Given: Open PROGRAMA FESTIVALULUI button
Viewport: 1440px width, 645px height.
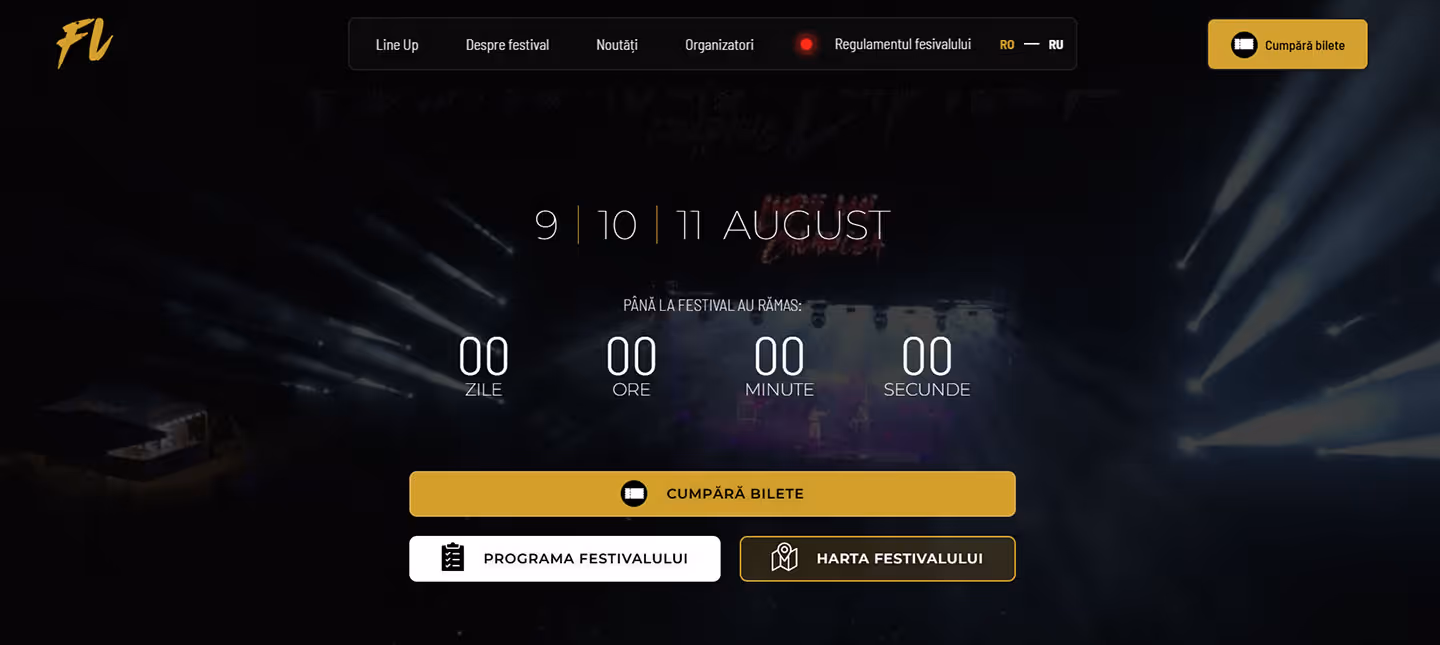Looking at the screenshot, I should (x=564, y=558).
